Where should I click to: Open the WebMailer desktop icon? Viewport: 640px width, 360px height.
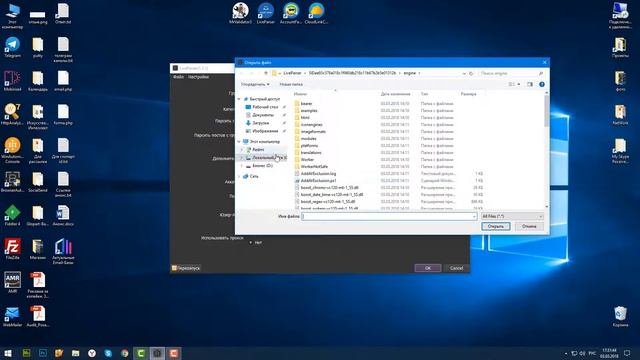(x=12, y=317)
